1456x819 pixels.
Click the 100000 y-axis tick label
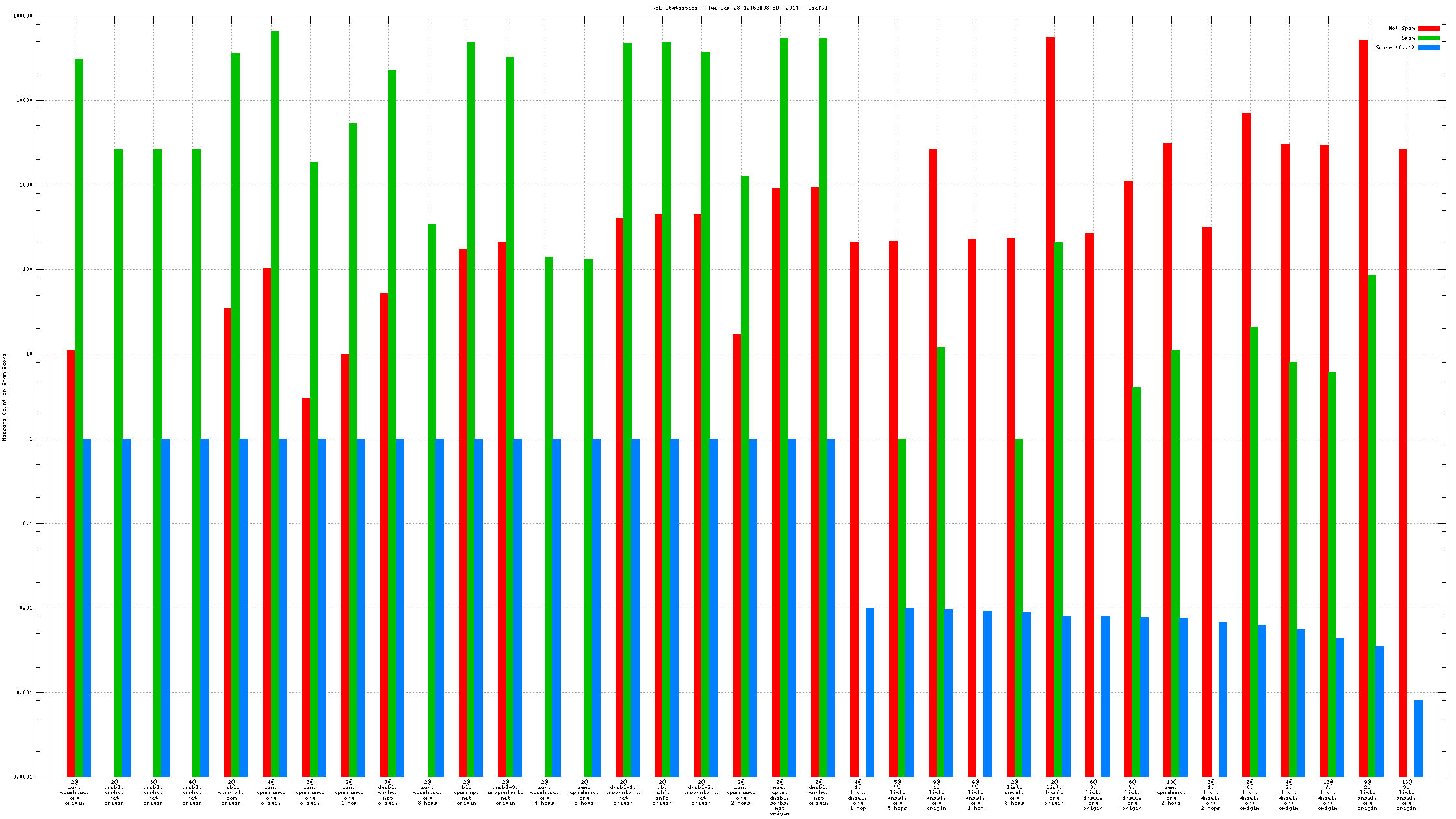[x=23, y=16]
